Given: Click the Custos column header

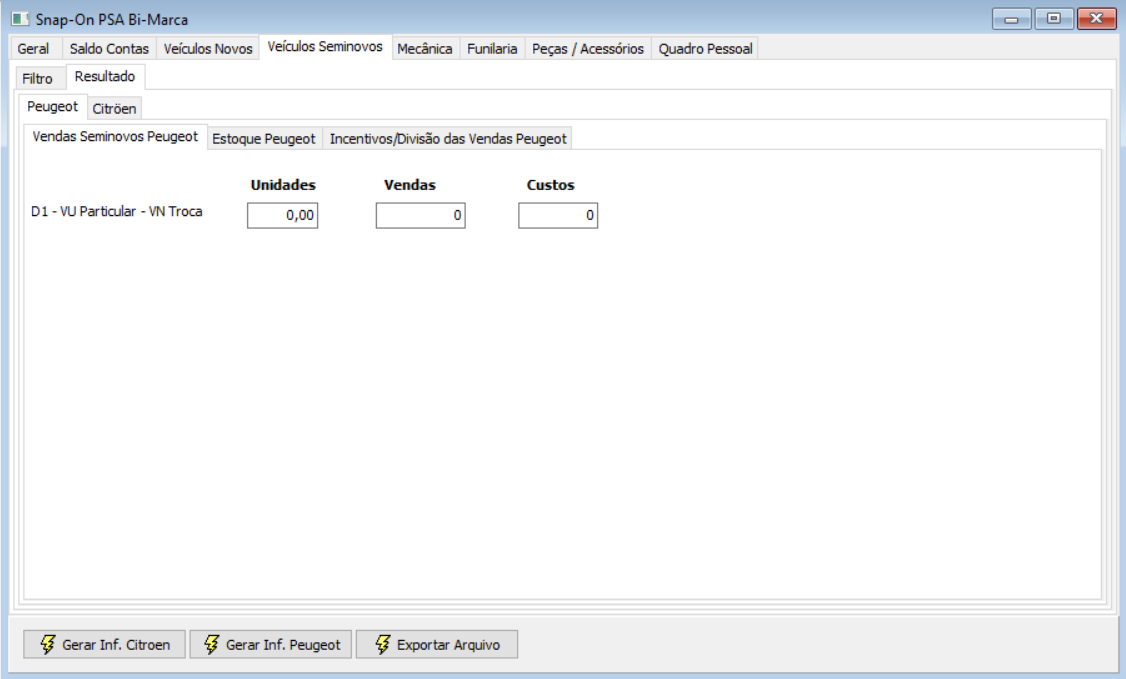Looking at the screenshot, I should [550, 185].
